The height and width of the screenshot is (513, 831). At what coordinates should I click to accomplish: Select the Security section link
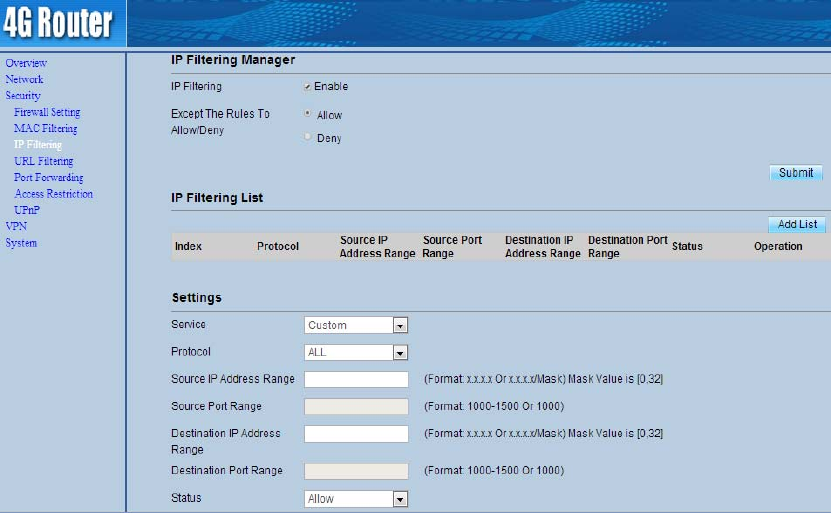23,95
